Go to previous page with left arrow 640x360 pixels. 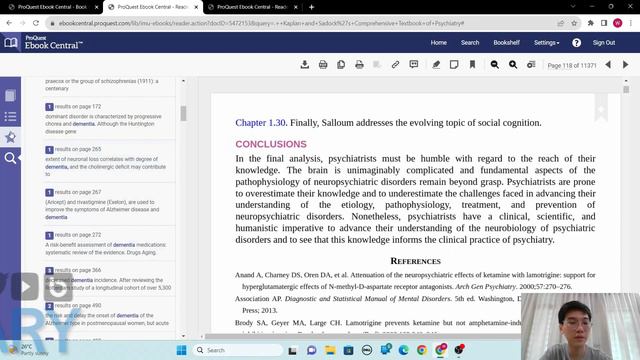[608, 64]
